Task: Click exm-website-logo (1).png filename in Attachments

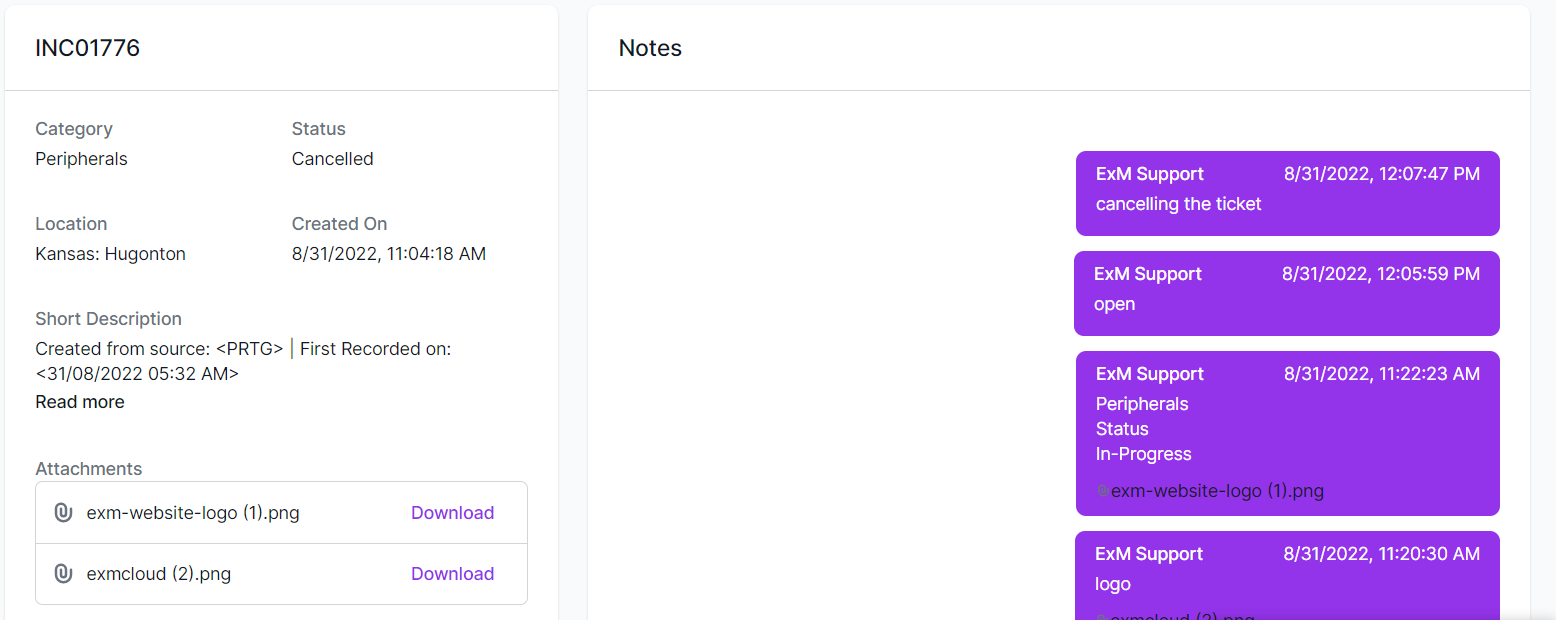Action: point(193,513)
